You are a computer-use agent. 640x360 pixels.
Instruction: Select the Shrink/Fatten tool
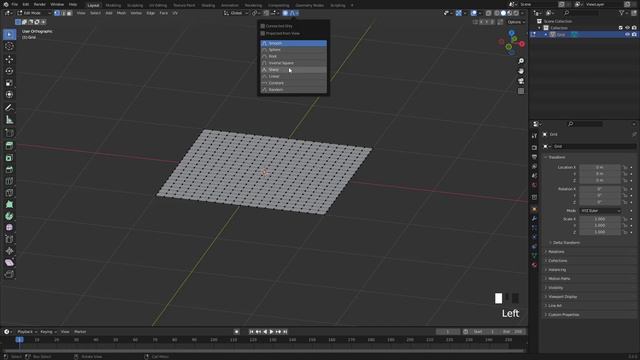coord(9,251)
